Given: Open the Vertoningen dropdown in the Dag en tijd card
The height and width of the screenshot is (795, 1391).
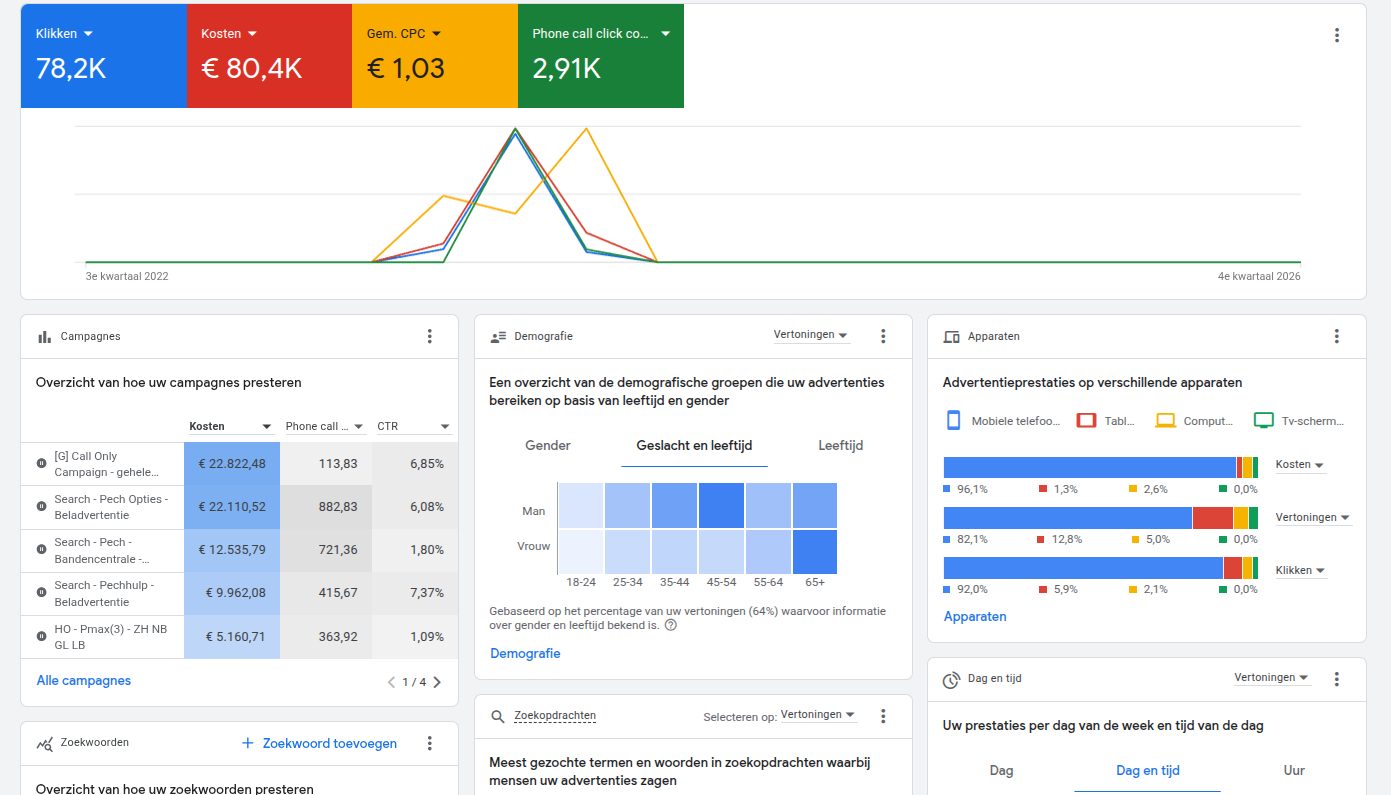Looking at the screenshot, I should click(1272, 678).
